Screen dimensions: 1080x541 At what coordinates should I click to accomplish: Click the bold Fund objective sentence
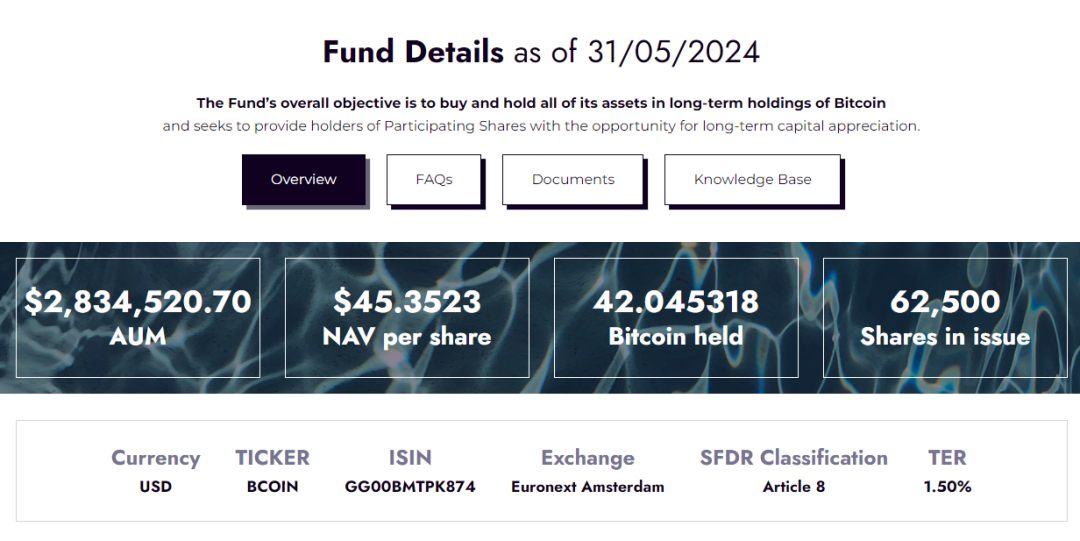point(541,103)
